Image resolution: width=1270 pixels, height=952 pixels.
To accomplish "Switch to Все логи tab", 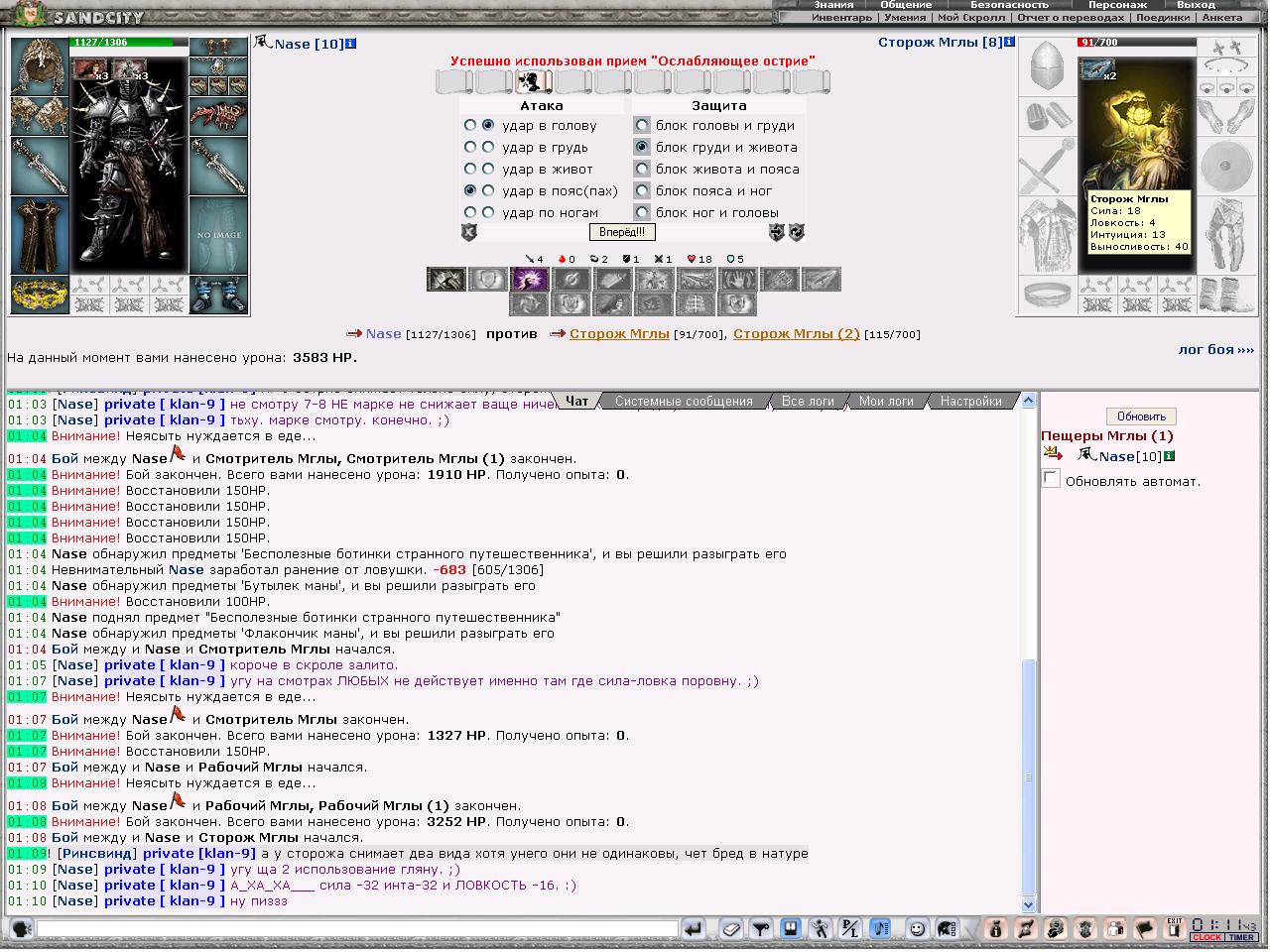I will point(808,402).
